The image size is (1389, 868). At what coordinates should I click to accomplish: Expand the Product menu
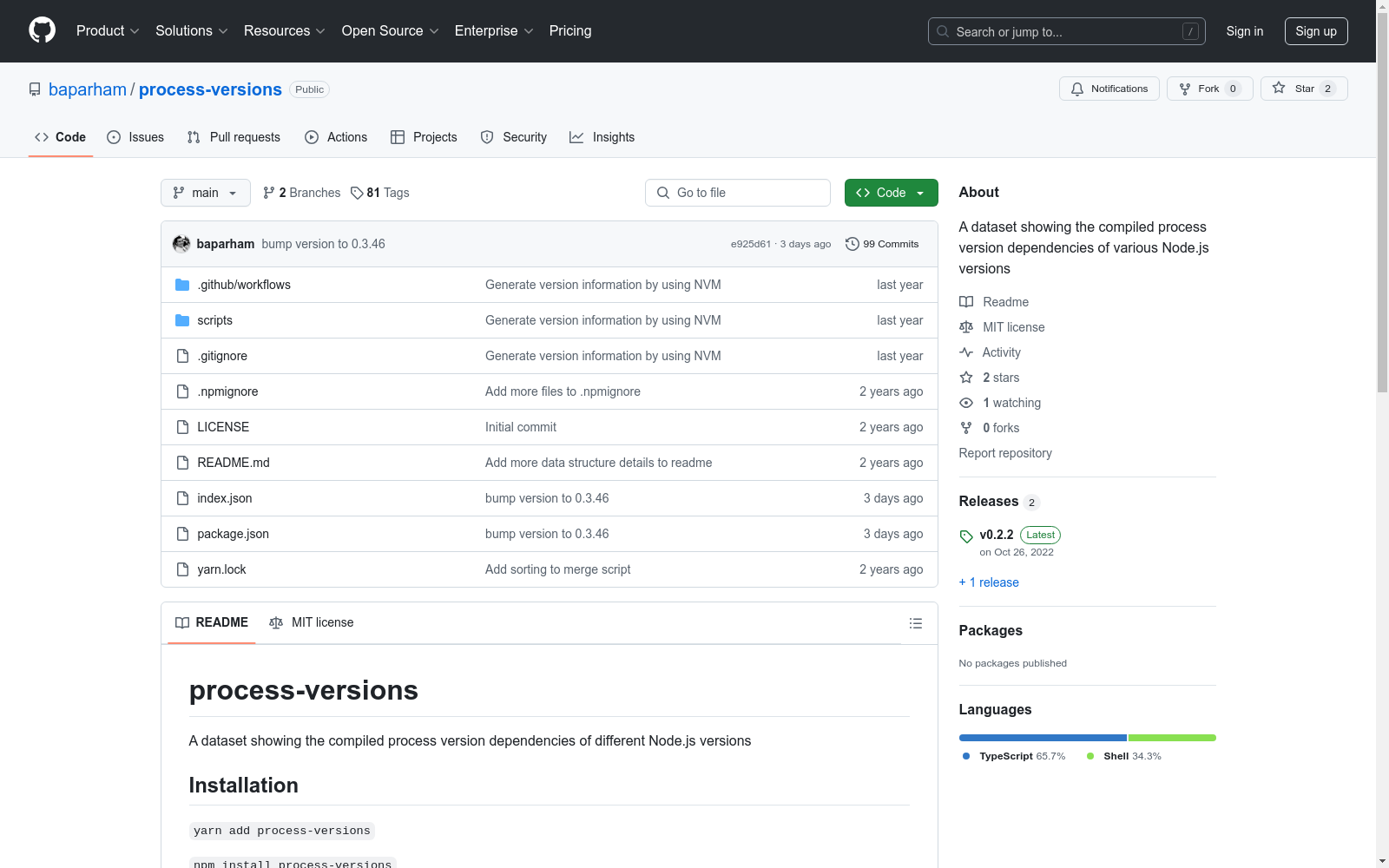(108, 30)
